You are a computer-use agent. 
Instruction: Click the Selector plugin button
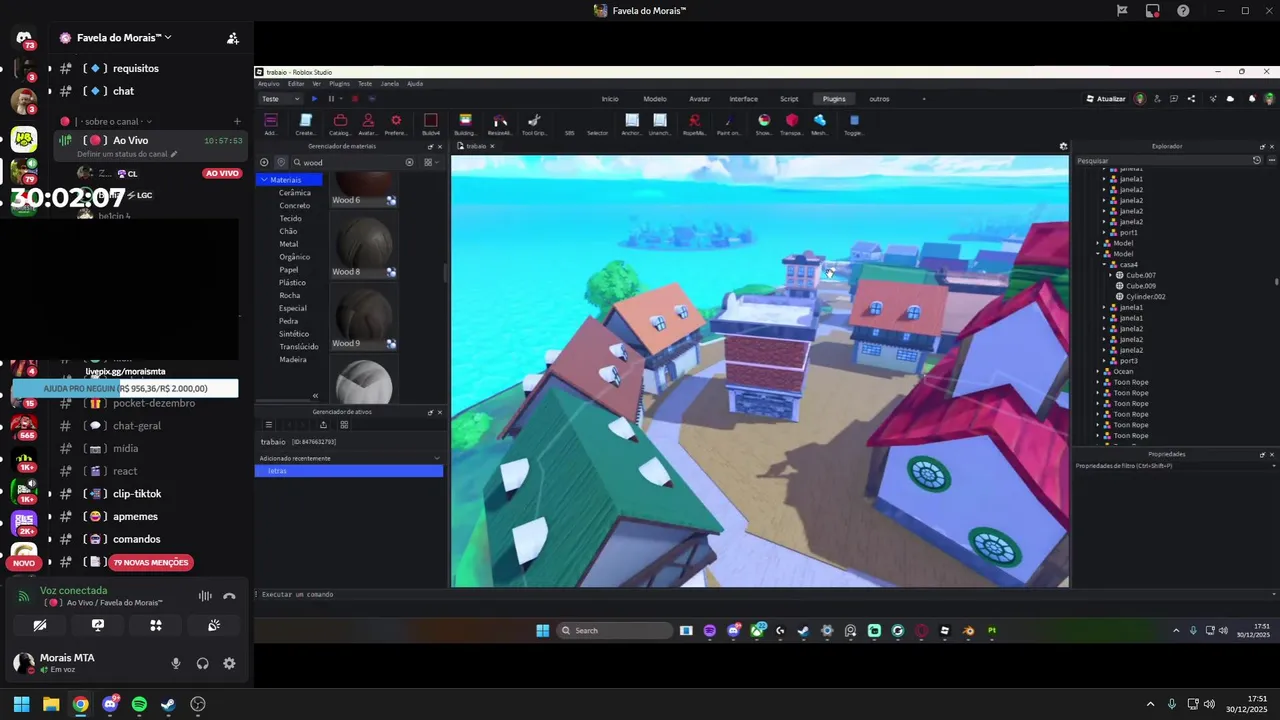(x=597, y=132)
